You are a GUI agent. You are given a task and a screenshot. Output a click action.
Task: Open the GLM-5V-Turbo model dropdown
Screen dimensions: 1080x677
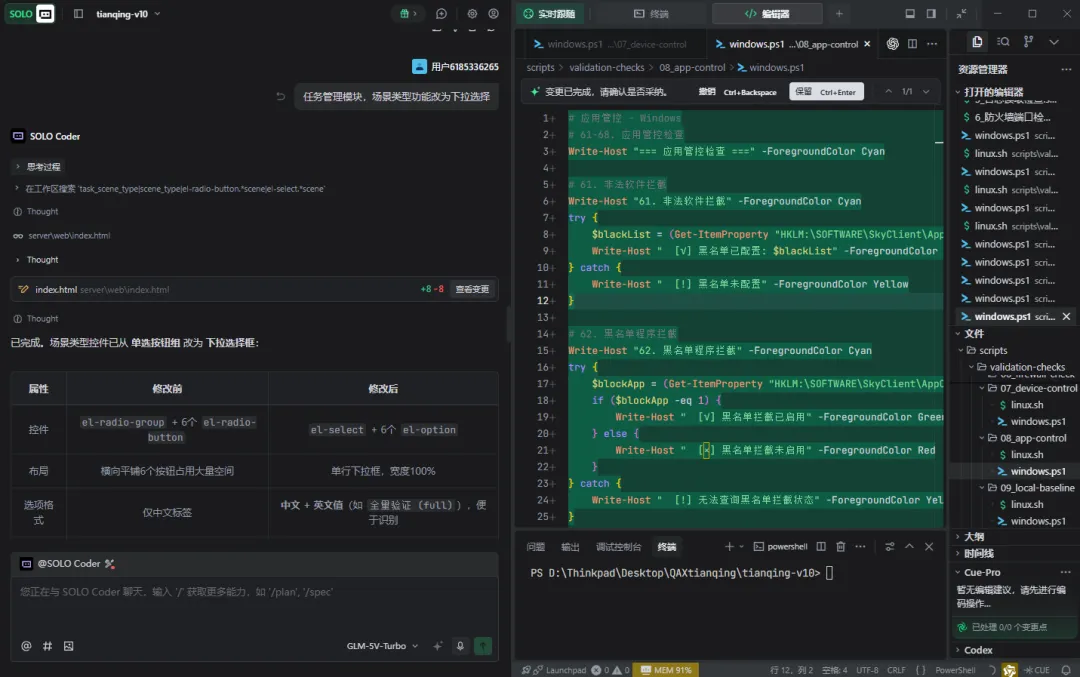click(382, 646)
